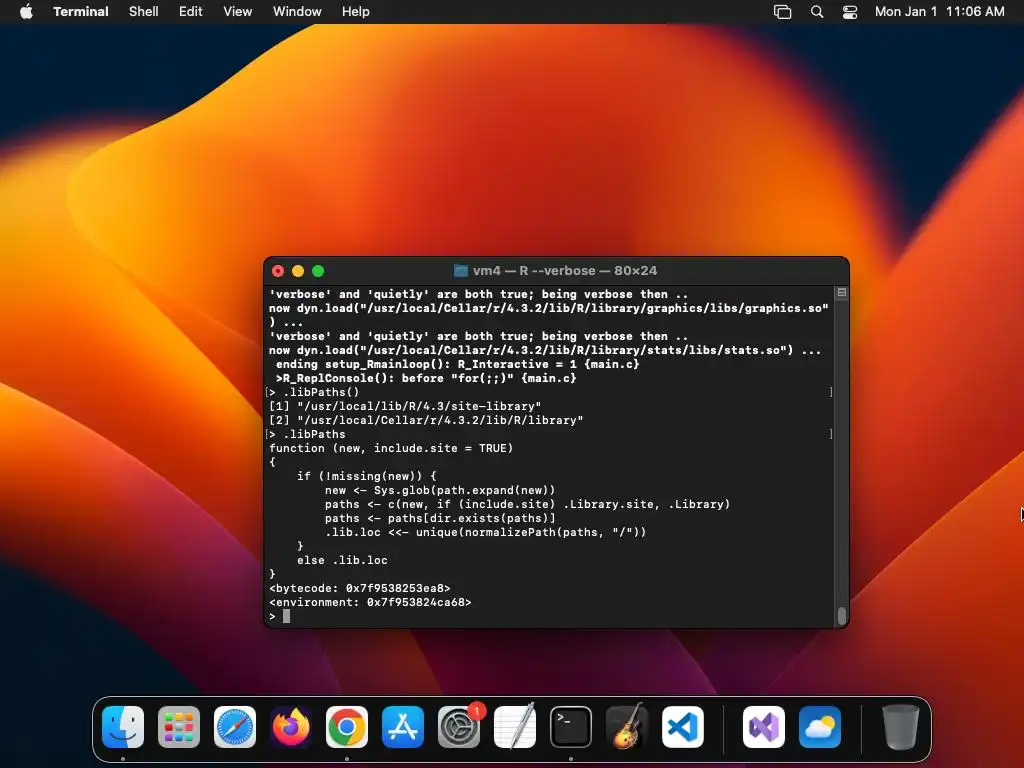Open Visual Studio from the Dock
The width and height of the screenshot is (1024, 768).
764,727
